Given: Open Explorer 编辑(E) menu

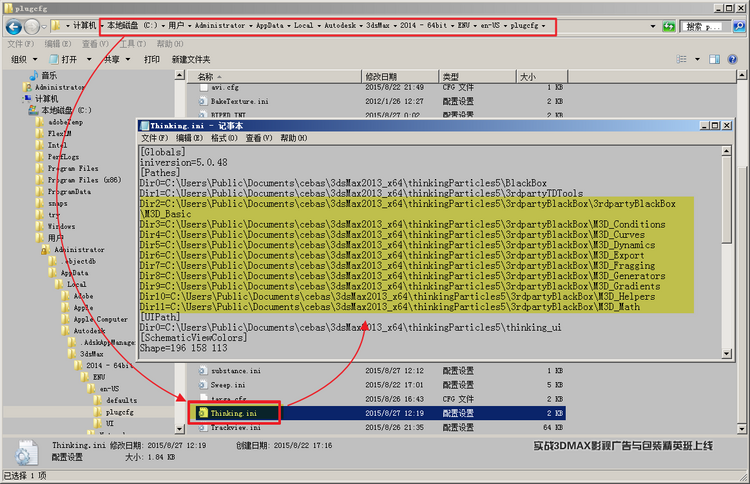Looking at the screenshot, I should (58, 44).
